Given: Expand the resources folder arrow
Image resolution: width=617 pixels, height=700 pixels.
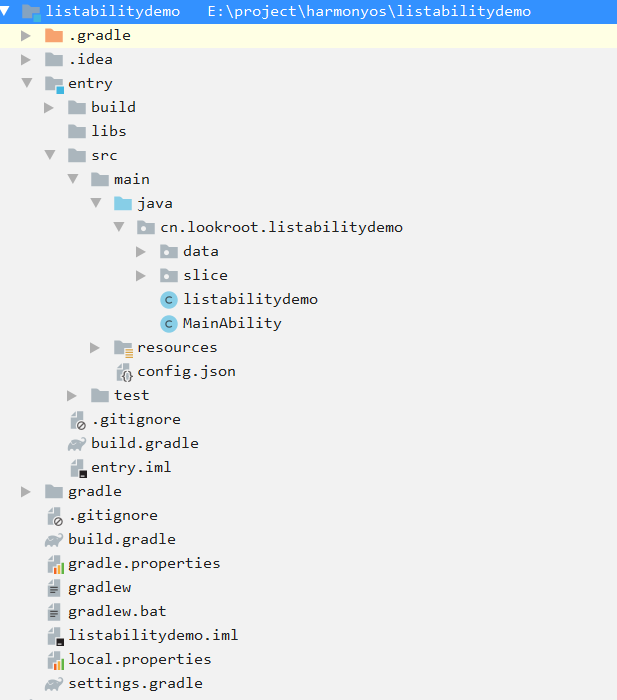Looking at the screenshot, I should coord(95,347).
